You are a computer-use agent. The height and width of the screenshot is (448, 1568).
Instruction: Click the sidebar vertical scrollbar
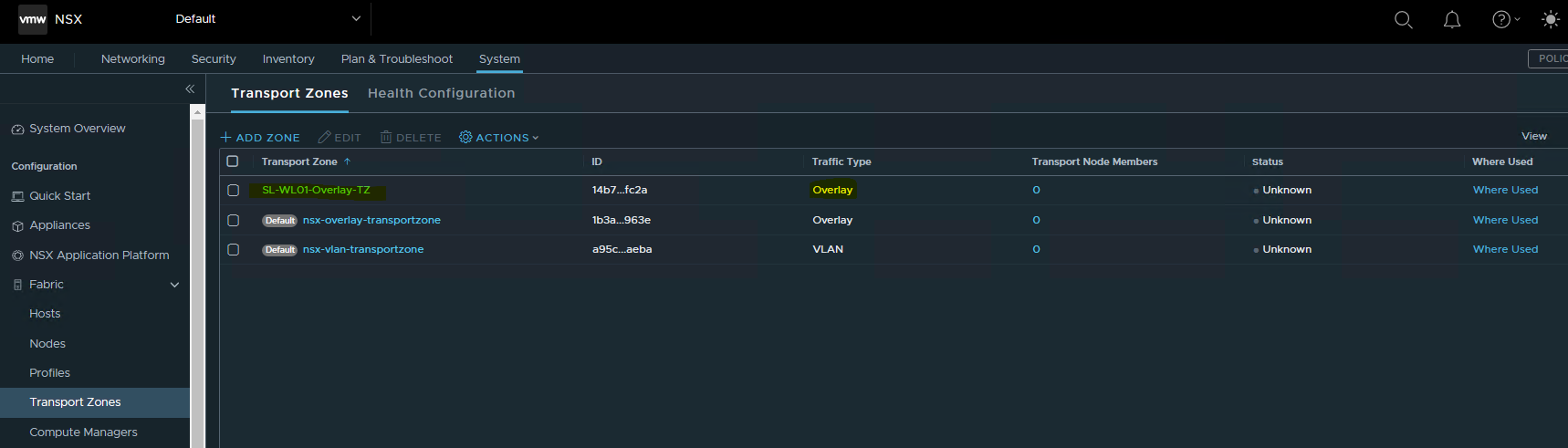click(x=197, y=283)
